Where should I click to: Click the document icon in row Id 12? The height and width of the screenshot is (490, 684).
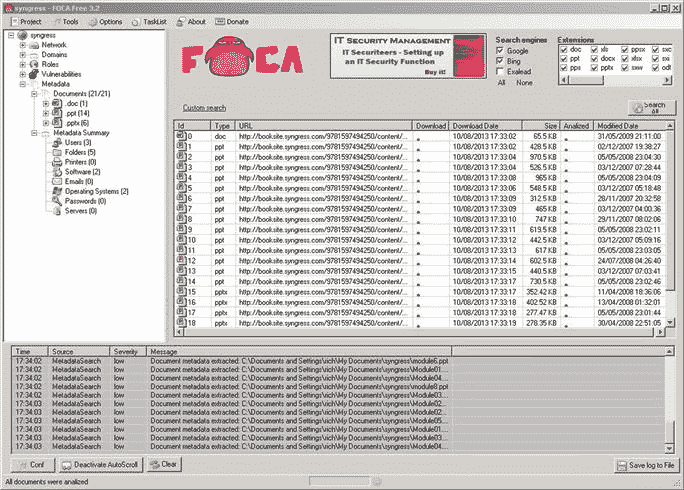(181, 260)
